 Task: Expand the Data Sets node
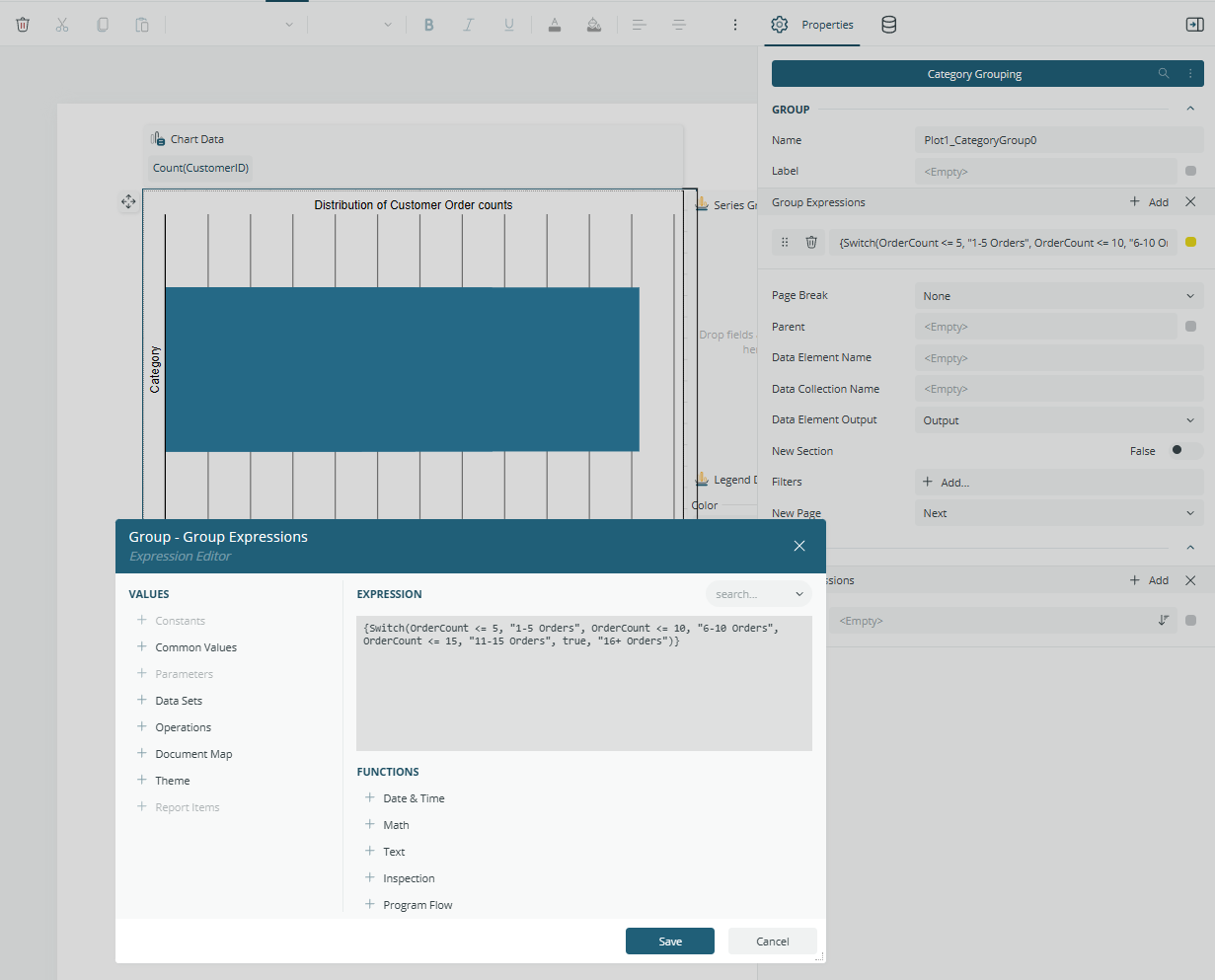[142, 701]
